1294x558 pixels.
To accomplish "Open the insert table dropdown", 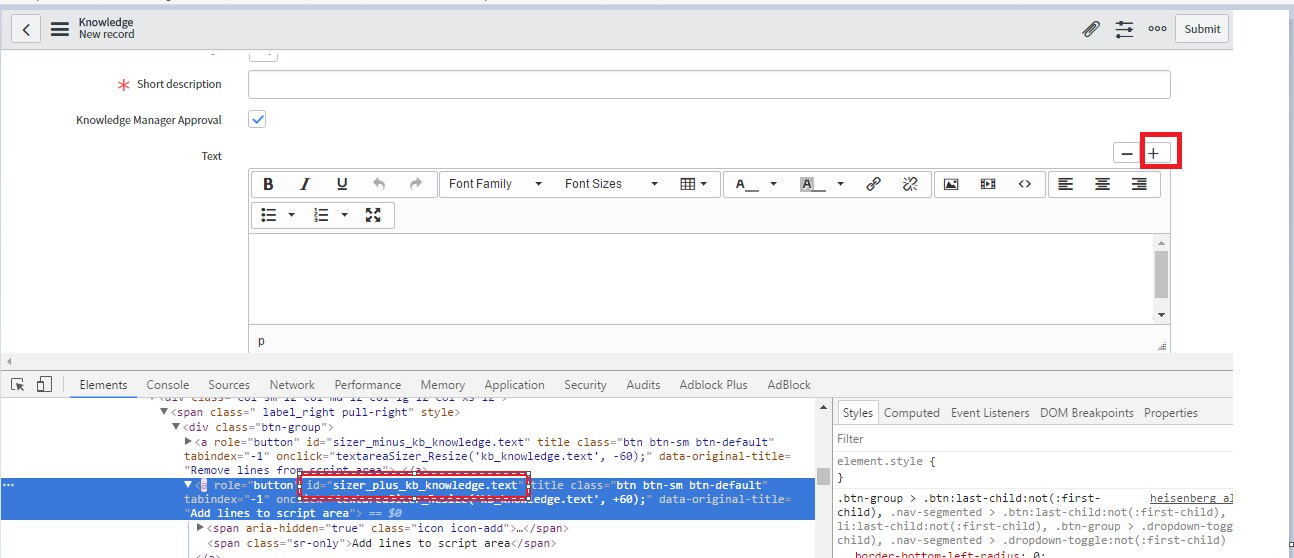I will pyautogui.click(x=693, y=184).
